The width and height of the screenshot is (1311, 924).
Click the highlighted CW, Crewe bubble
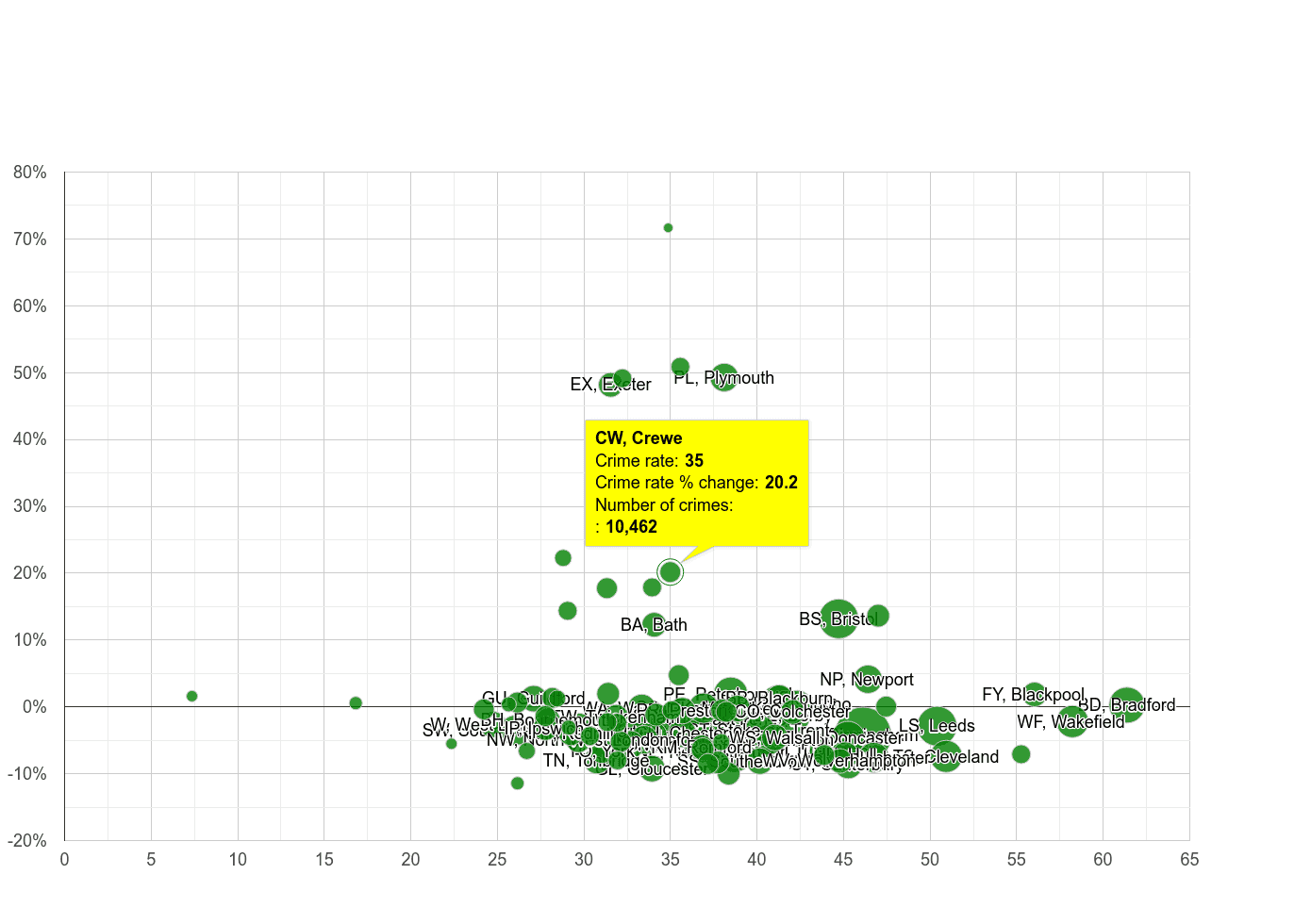pos(671,572)
